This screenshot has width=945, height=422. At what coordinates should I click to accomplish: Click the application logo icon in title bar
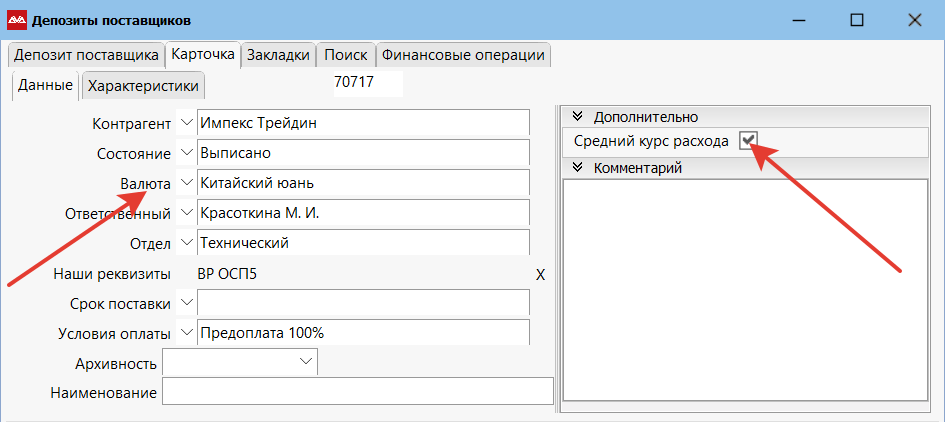pos(17,20)
